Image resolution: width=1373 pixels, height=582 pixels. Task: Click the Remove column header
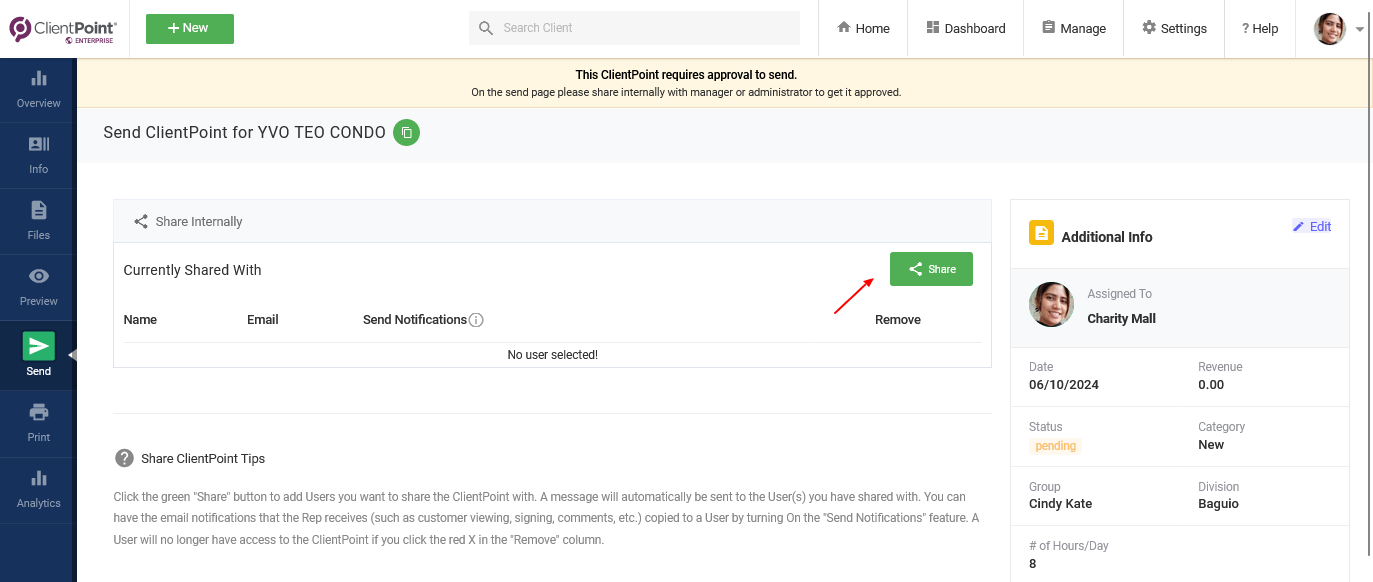(898, 320)
